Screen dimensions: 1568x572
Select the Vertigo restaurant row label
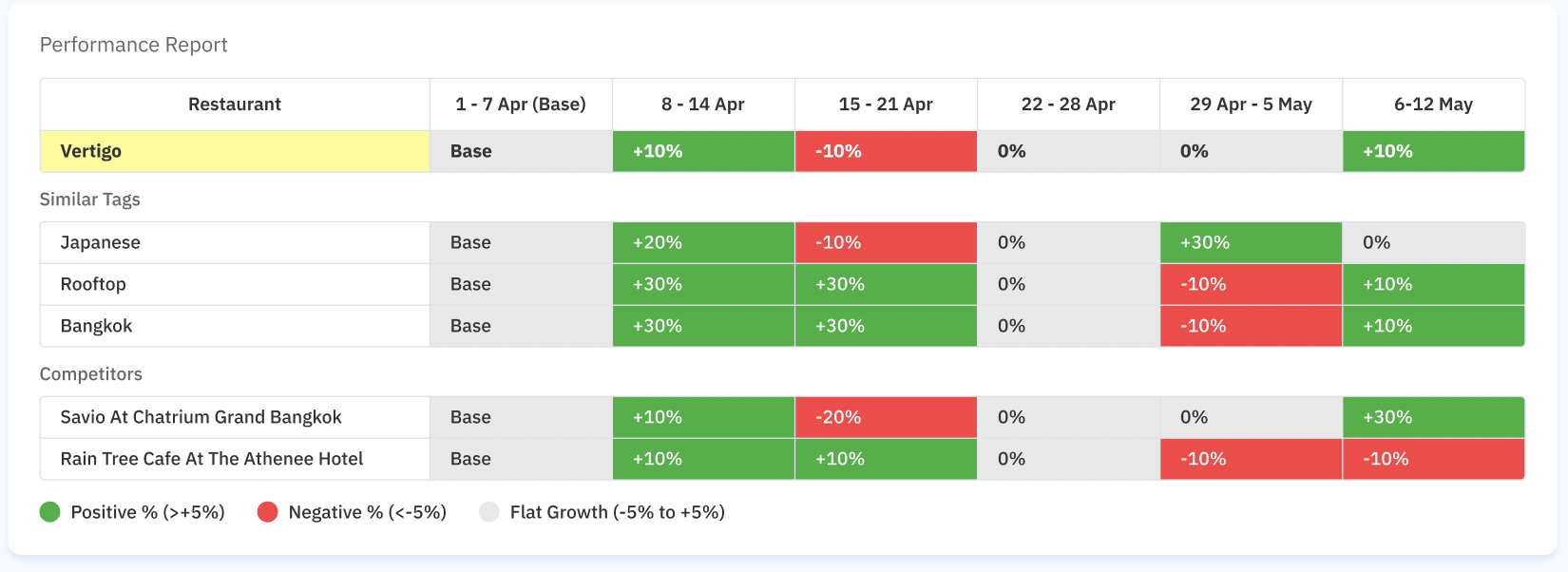(x=91, y=151)
